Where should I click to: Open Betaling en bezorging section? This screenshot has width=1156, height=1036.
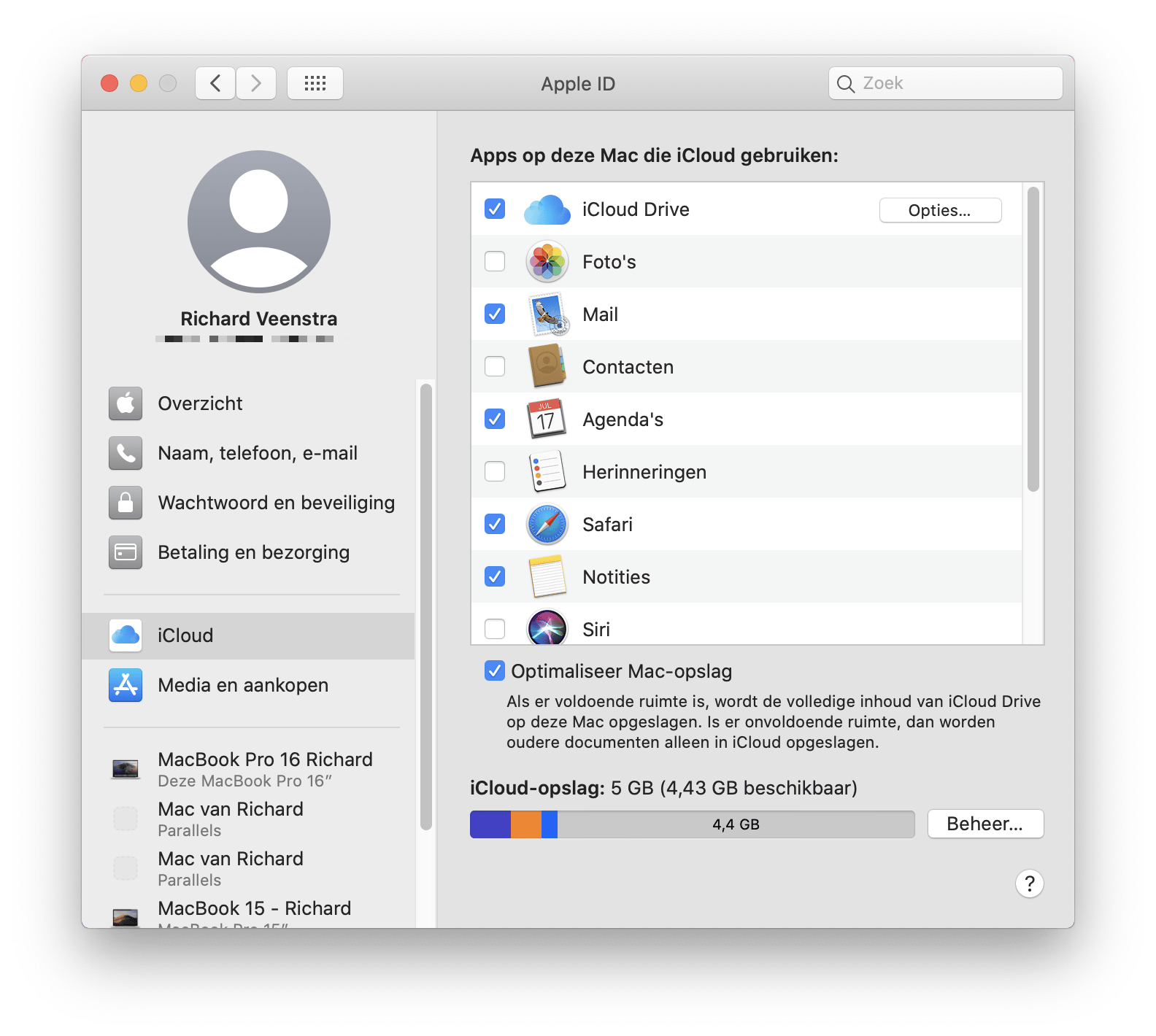click(248, 552)
